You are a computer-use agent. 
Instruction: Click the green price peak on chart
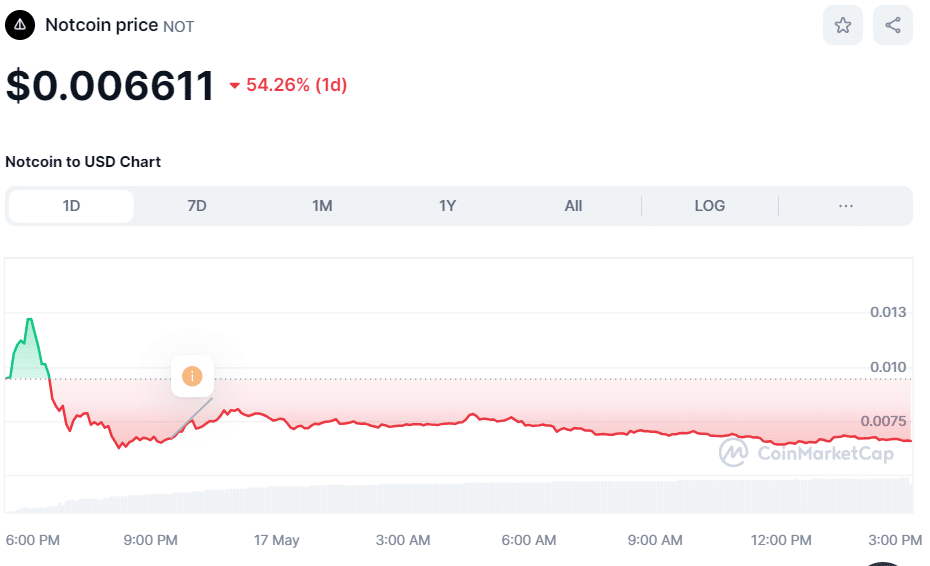click(x=29, y=320)
